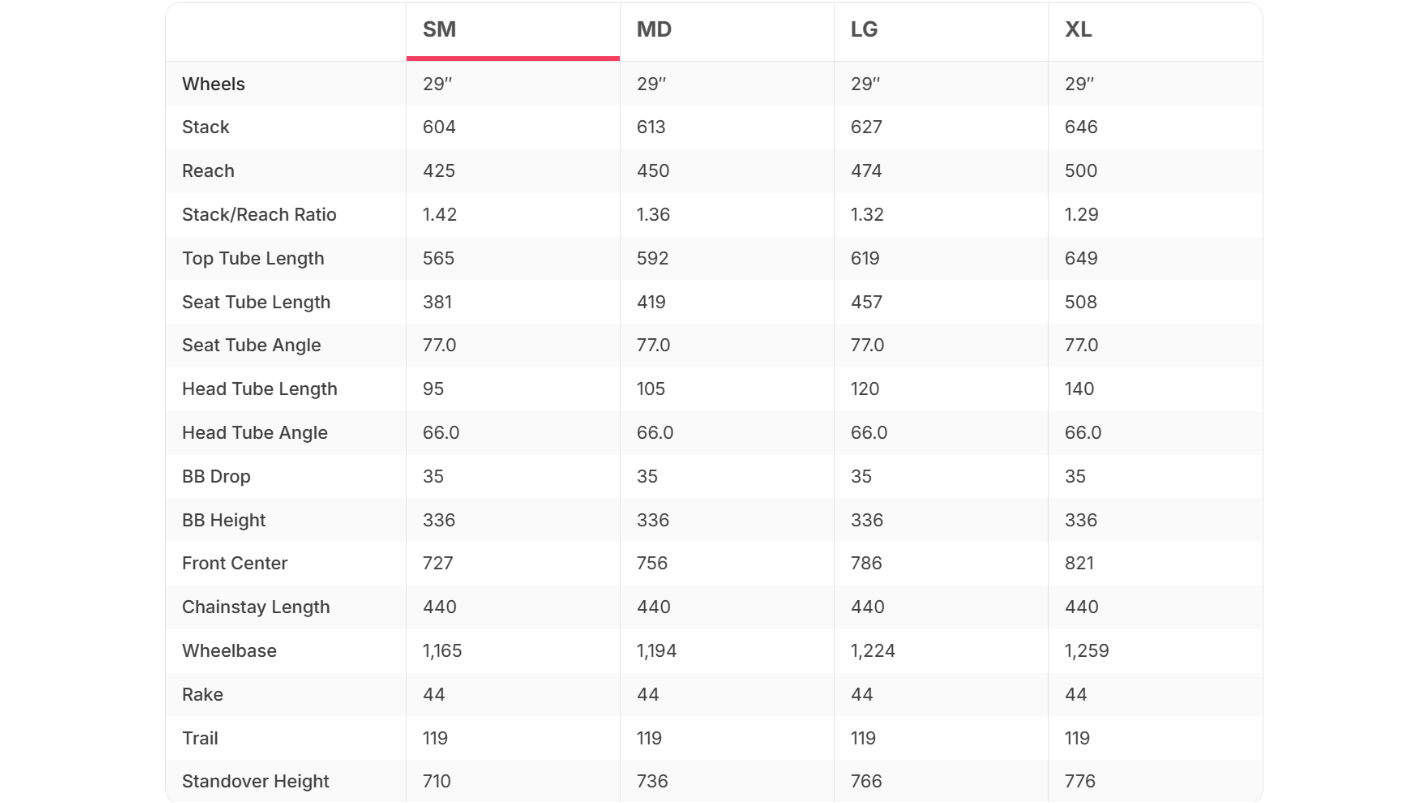Click the Head Tube Length label
The height and width of the screenshot is (803, 1426).
point(259,389)
